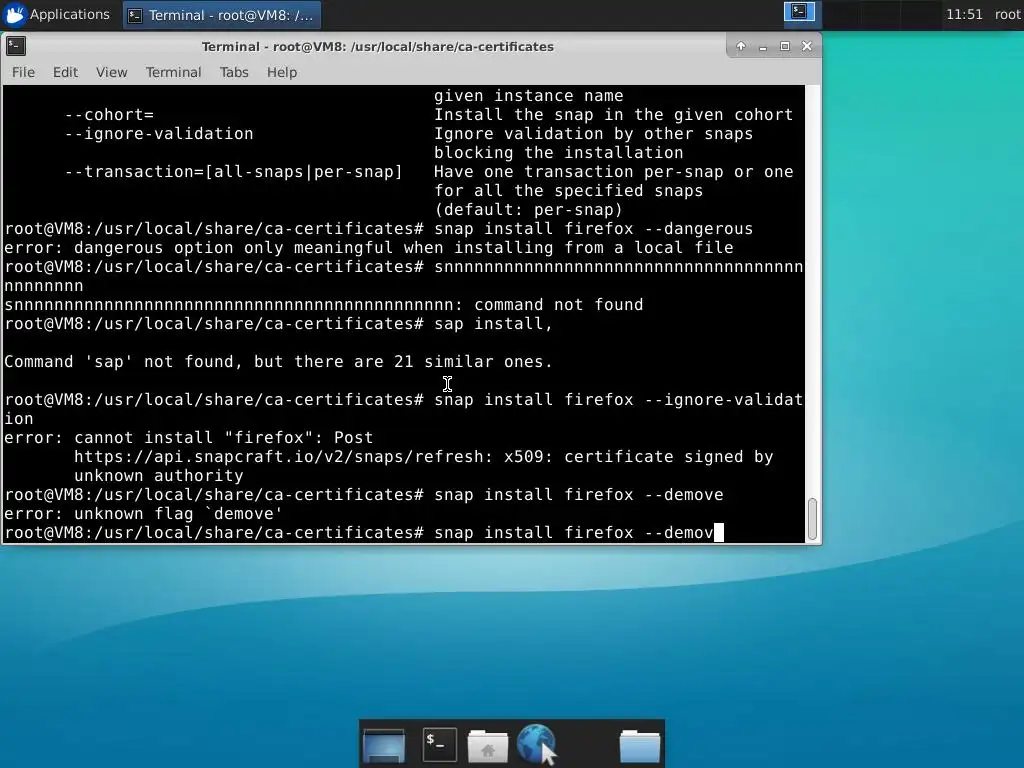
Task: Open the View menu
Action: 112,72
